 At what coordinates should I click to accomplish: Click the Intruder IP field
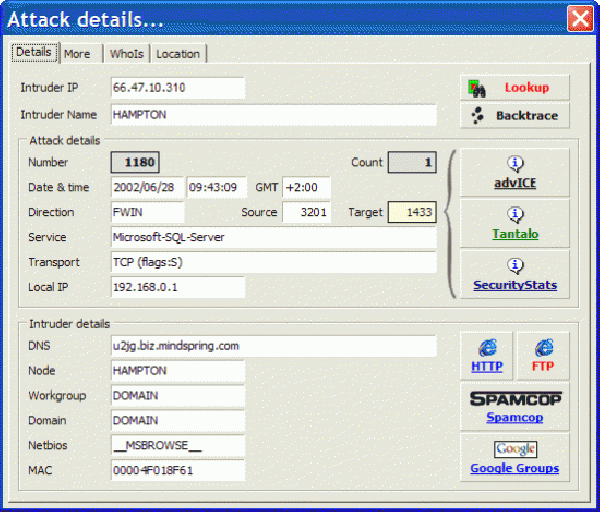pyautogui.click(x=177, y=88)
